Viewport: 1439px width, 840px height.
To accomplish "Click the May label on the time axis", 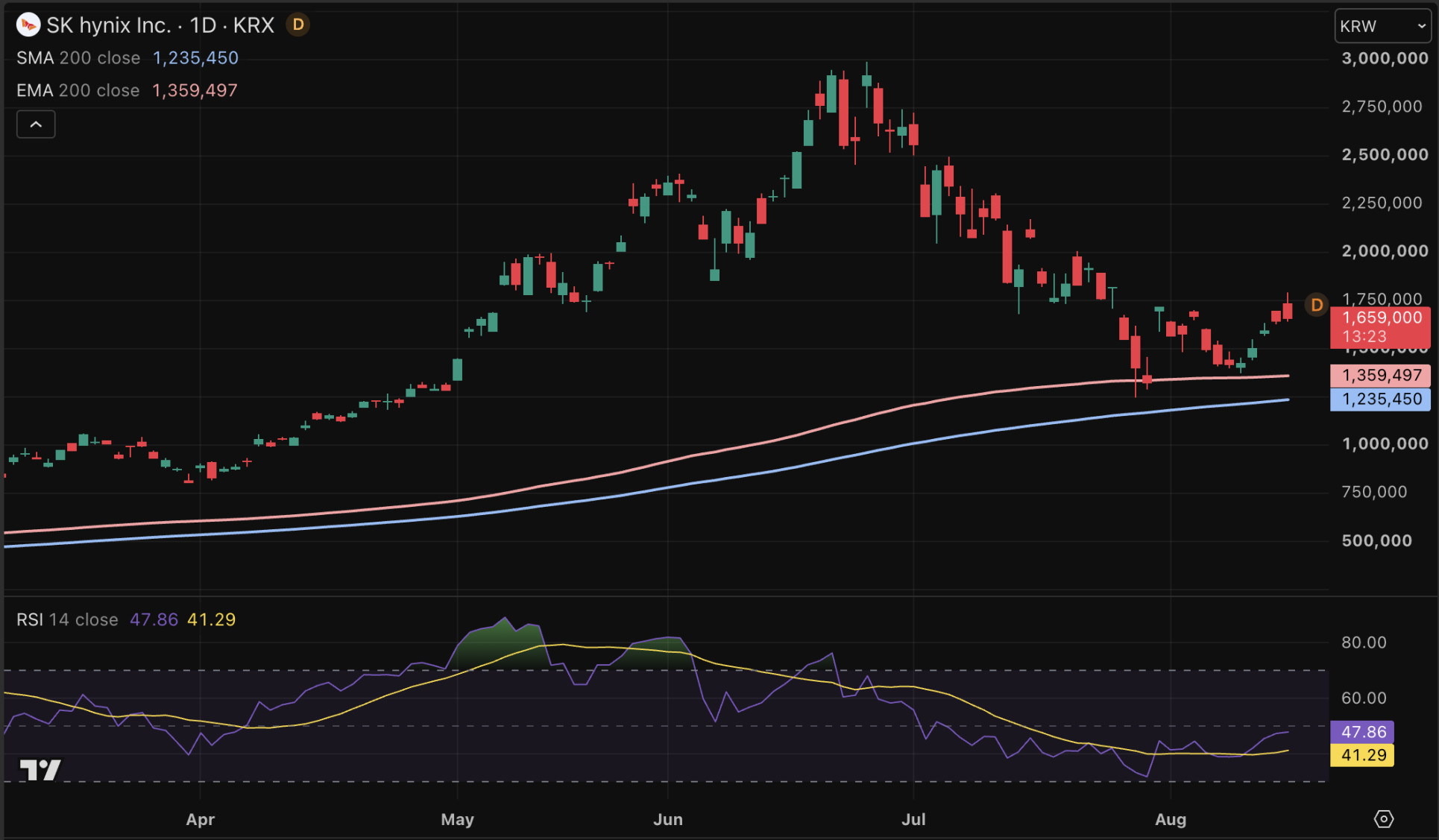I will click(457, 820).
